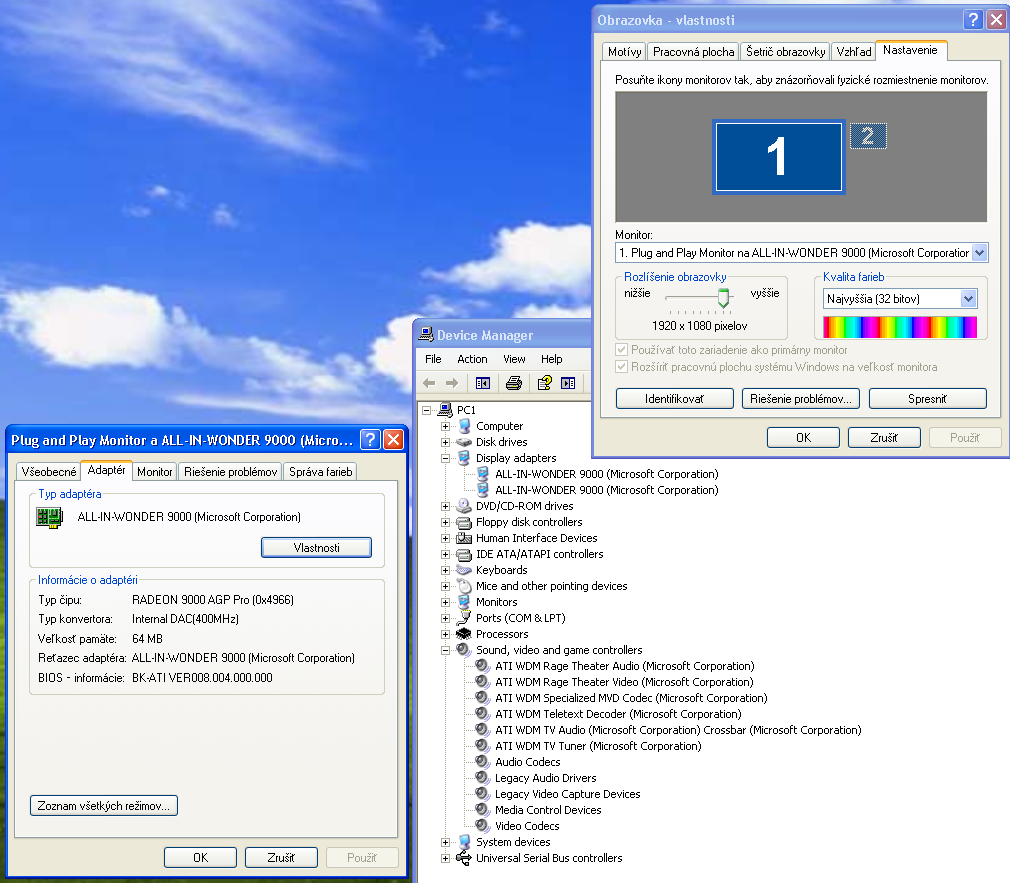Switch to the Šetrič obrazovky tab
This screenshot has width=1010, height=883.
pos(785,52)
